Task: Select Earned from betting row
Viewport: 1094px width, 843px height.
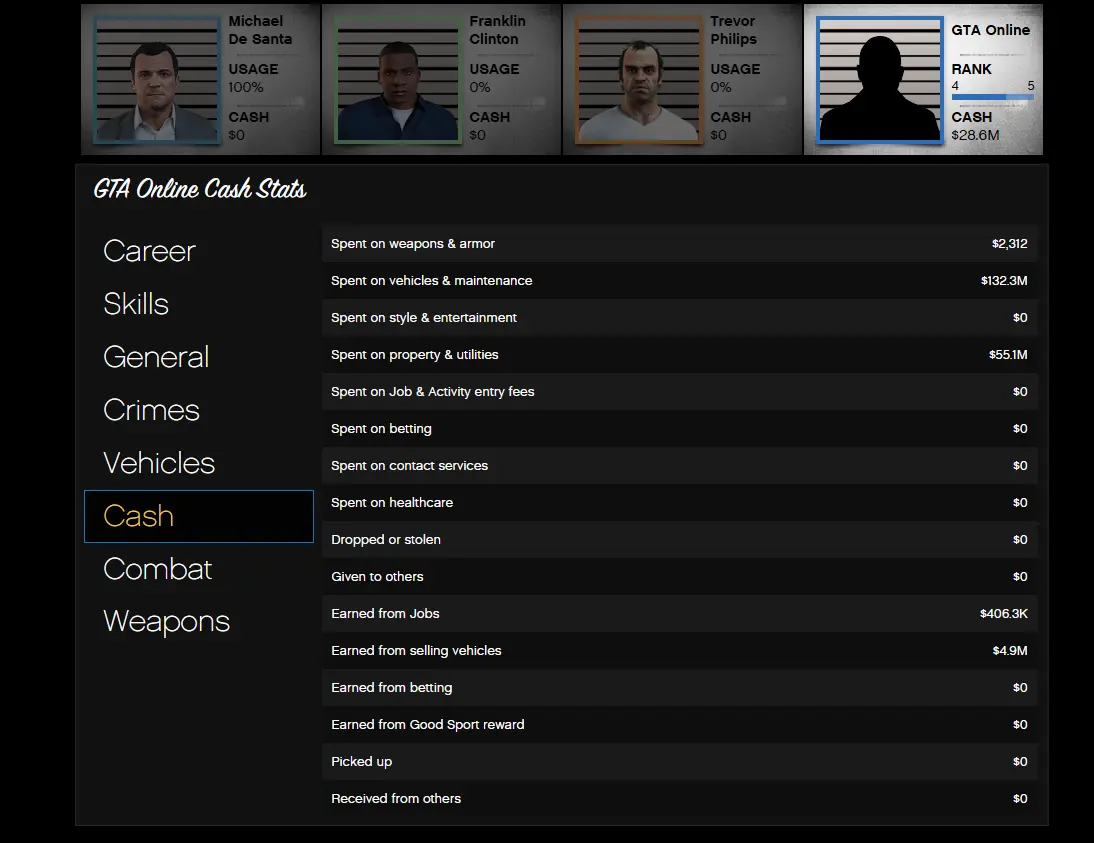Action: point(680,687)
